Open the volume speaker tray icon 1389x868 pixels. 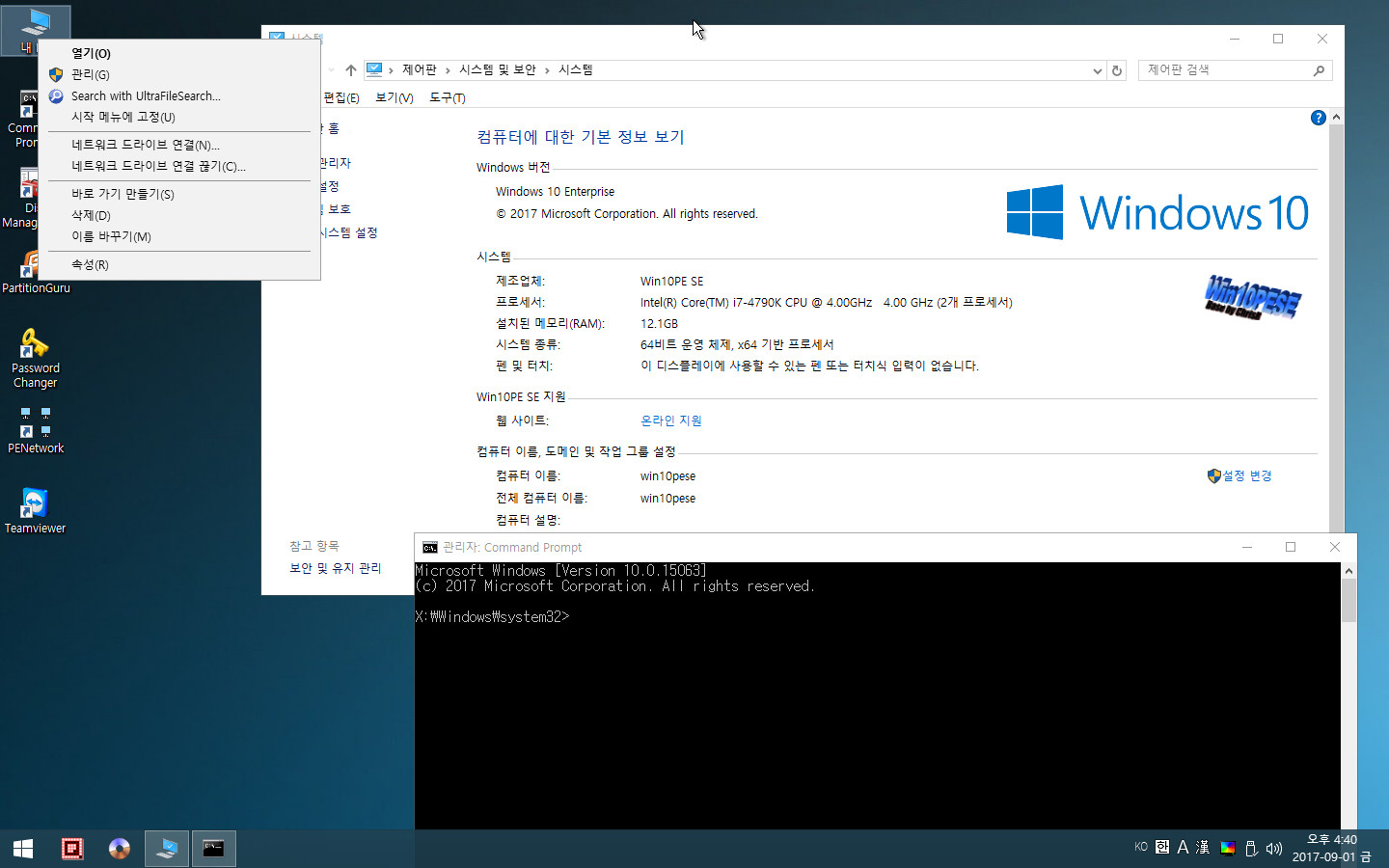click(1274, 848)
